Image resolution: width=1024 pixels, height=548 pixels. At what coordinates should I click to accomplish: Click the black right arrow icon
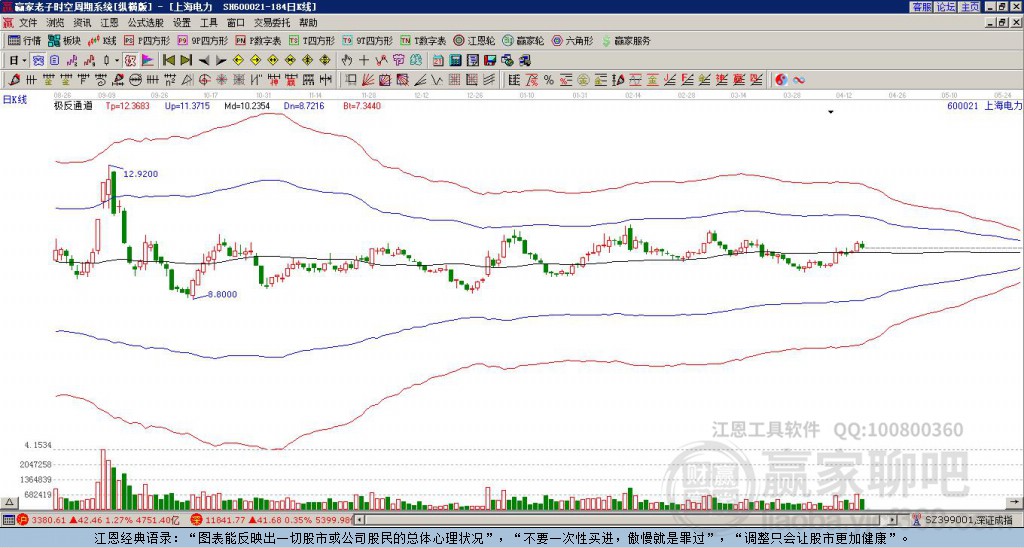tap(220, 61)
